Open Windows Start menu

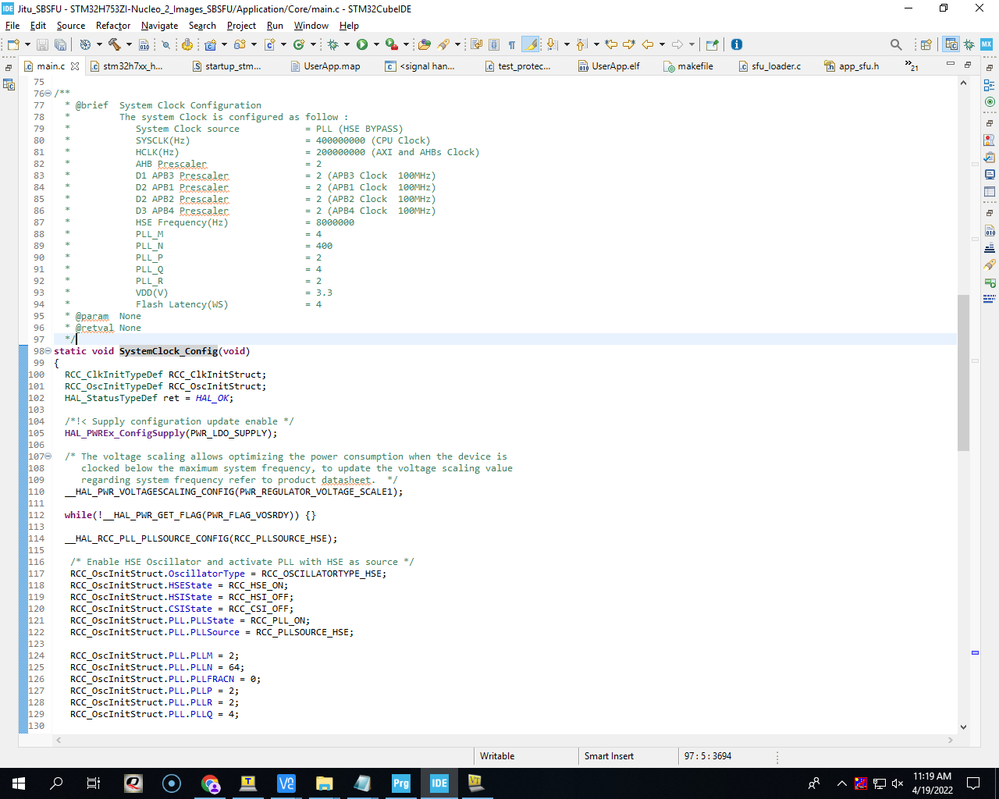coord(18,783)
